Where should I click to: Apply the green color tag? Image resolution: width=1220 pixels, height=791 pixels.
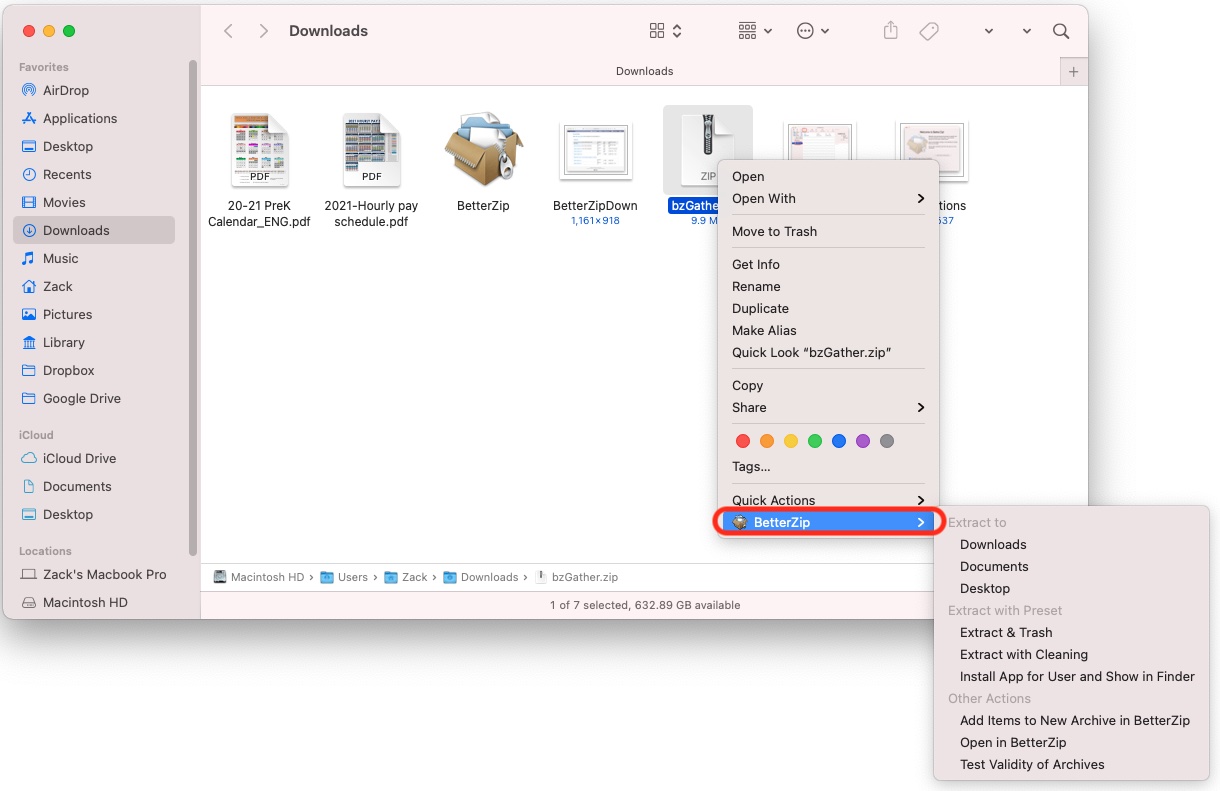point(815,441)
